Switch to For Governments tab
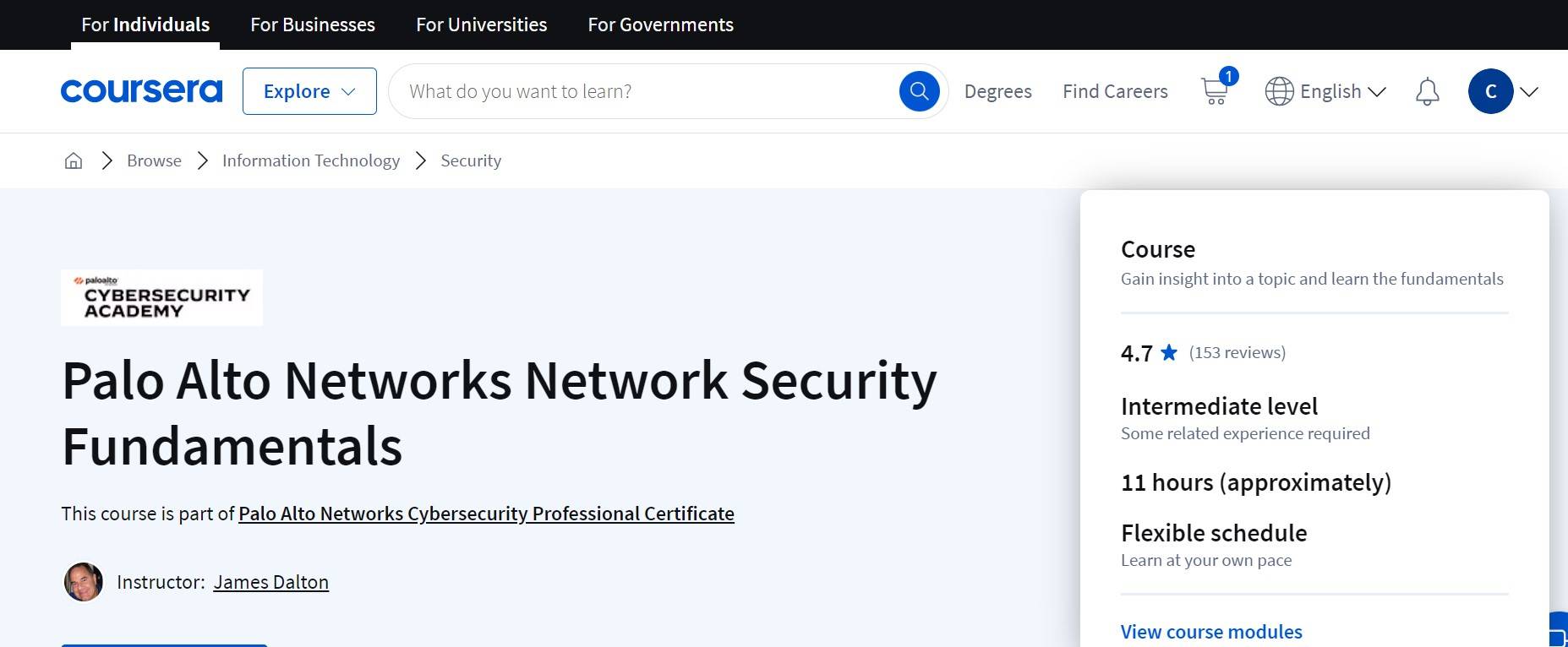Image resolution: width=1568 pixels, height=647 pixels. (x=661, y=24)
